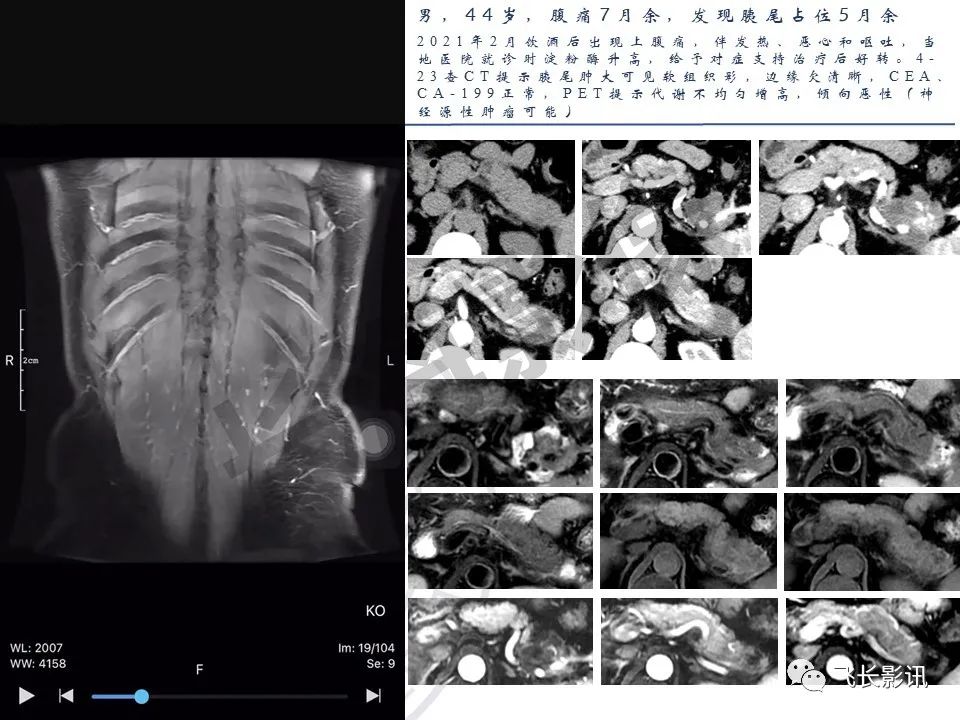
Task: Select the middle MRI thumbnail in fourth row
Action: [x=689, y=541]
